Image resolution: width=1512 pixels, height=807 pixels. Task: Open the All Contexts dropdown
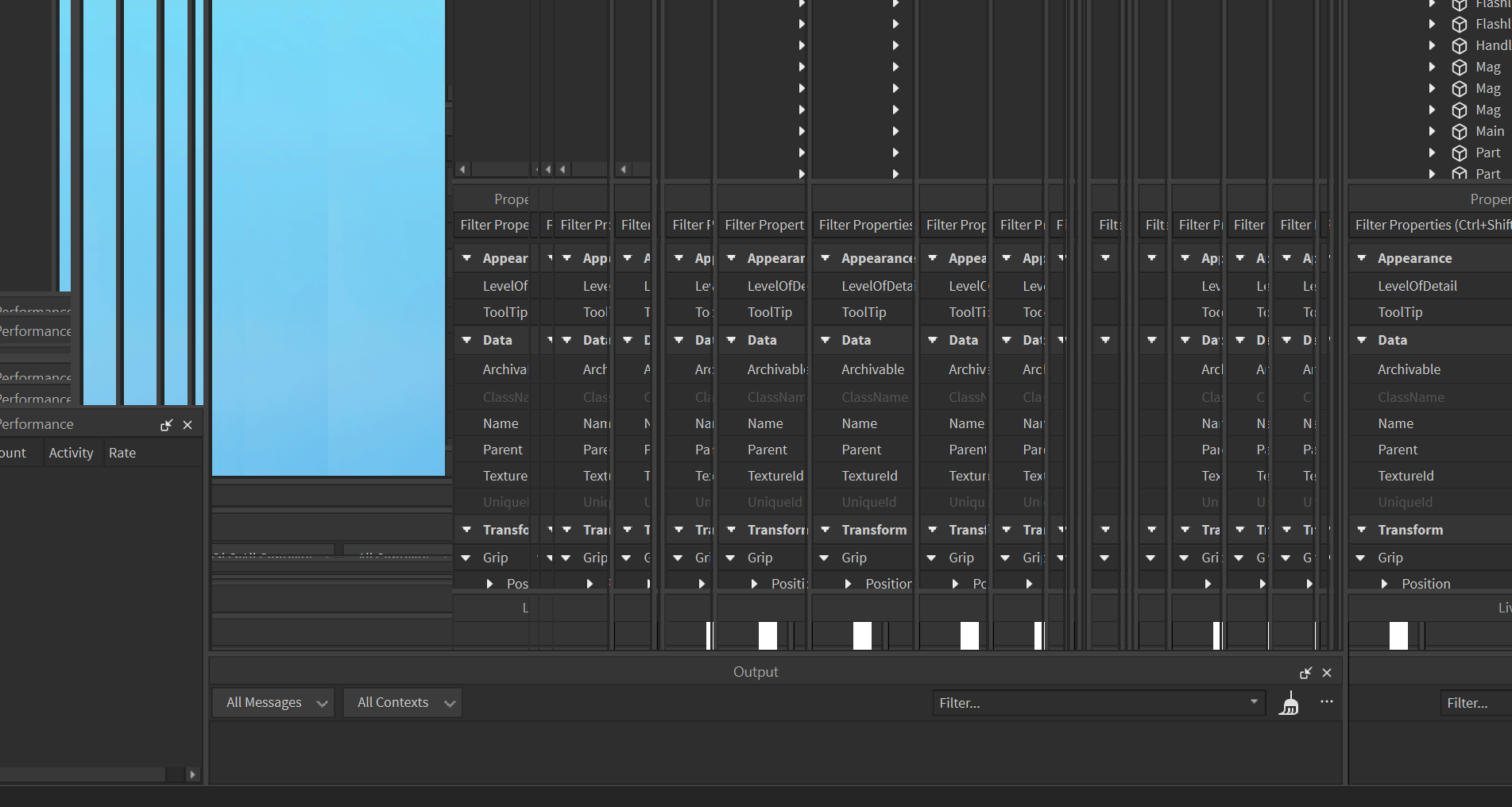tap(402, 703)
